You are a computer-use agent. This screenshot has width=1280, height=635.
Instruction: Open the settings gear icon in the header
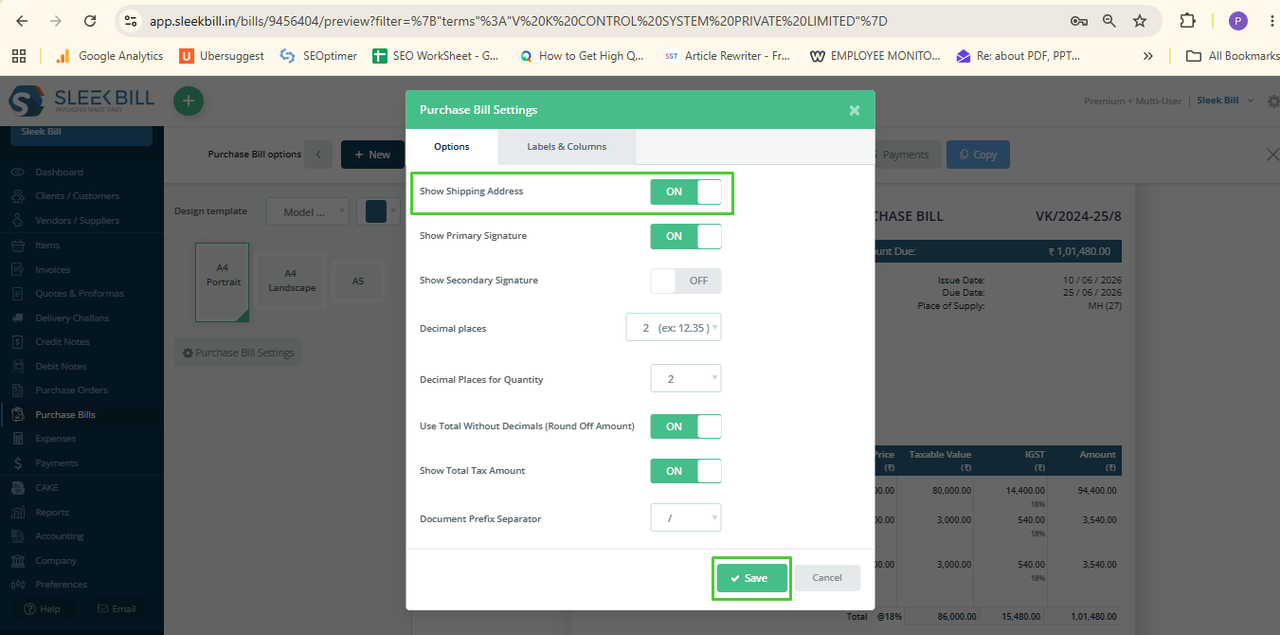click(1273, 101)
